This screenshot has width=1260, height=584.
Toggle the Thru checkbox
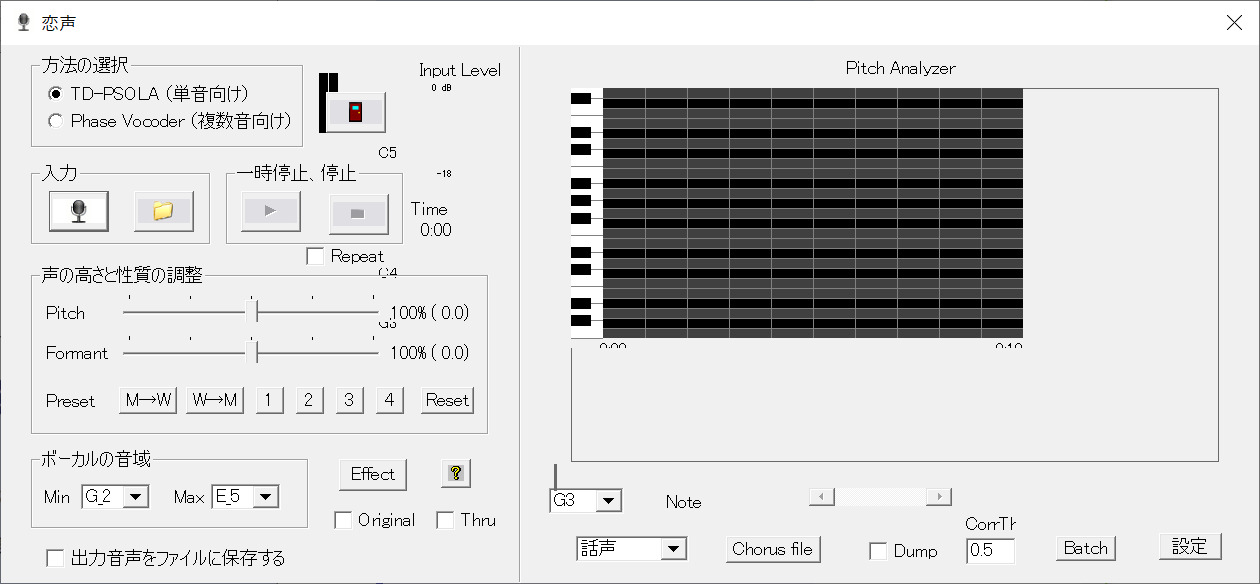coord(465,520)
